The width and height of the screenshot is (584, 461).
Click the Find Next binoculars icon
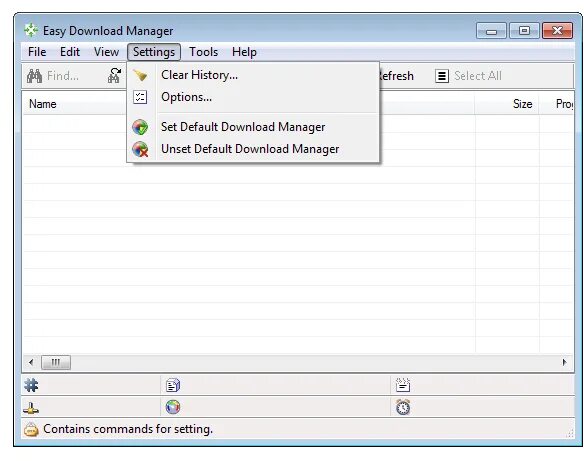tap(114, 76)
